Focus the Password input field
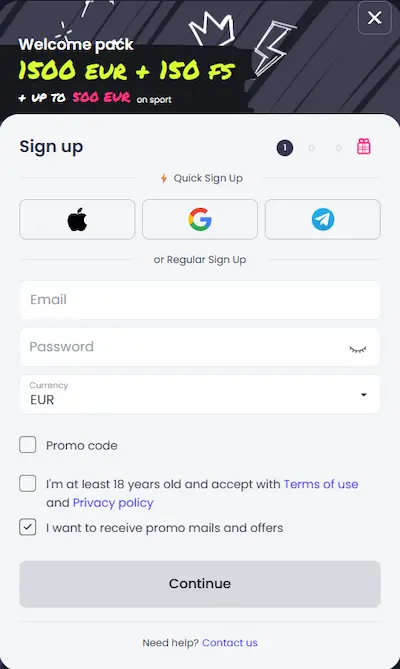The width and height of the screenshot is (400, 669). point(200,347)
